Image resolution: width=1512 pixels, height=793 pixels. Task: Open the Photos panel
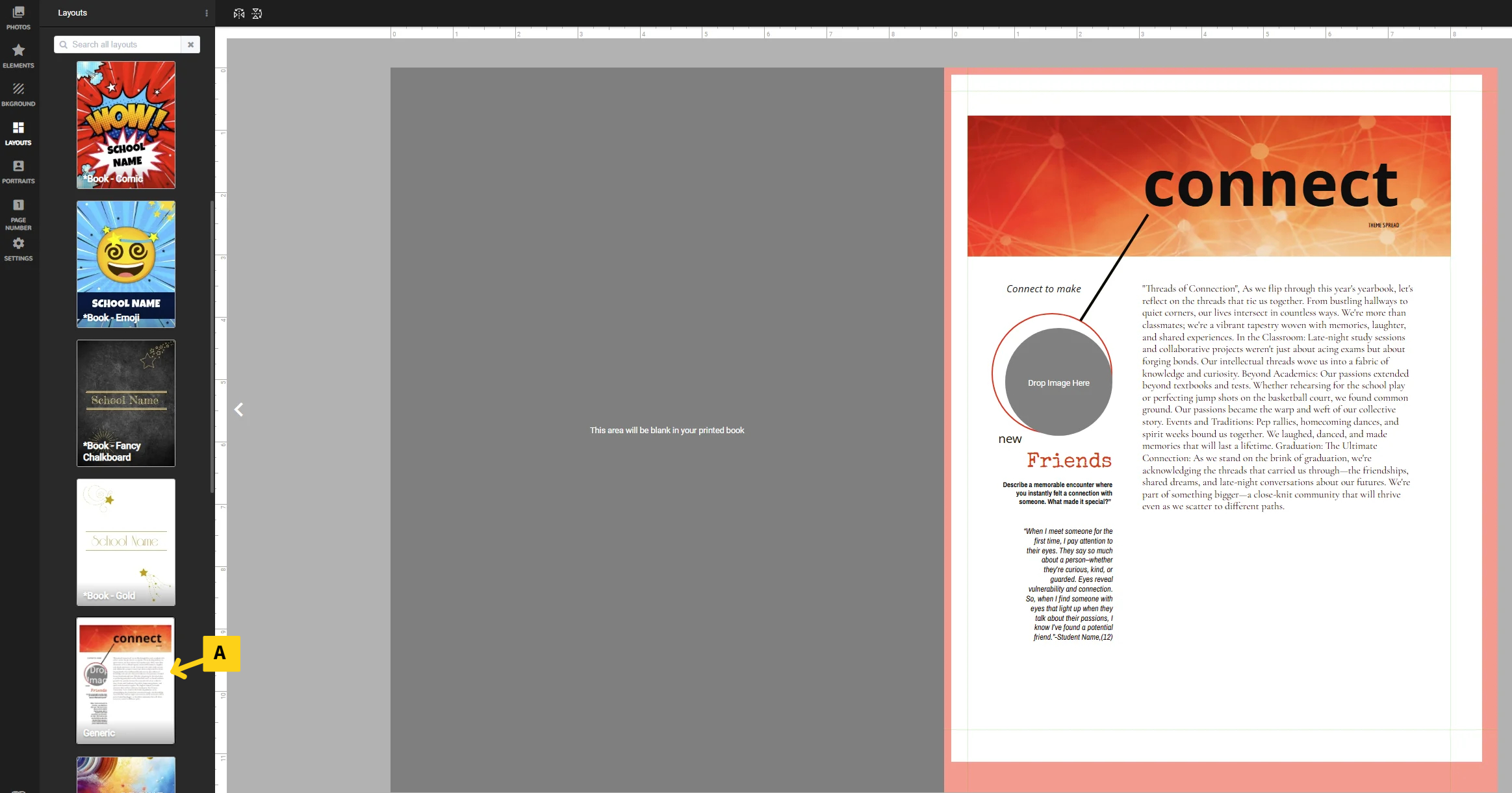point(18,18)
